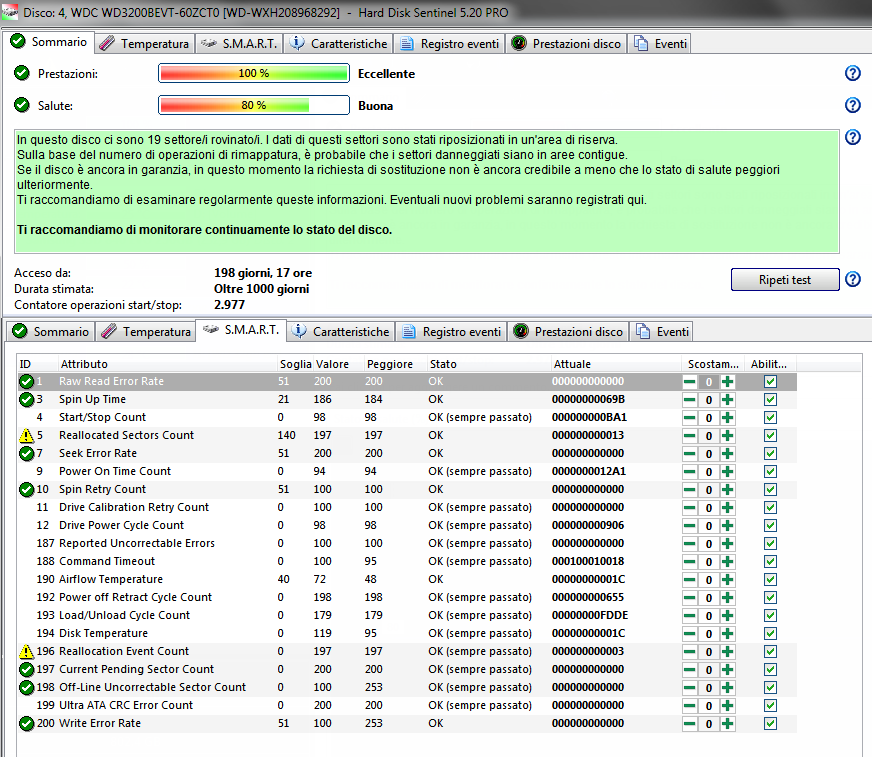
Task: Toggle enabled checkbox for Seek Error Rate
Action: click(x=770, y=454)
